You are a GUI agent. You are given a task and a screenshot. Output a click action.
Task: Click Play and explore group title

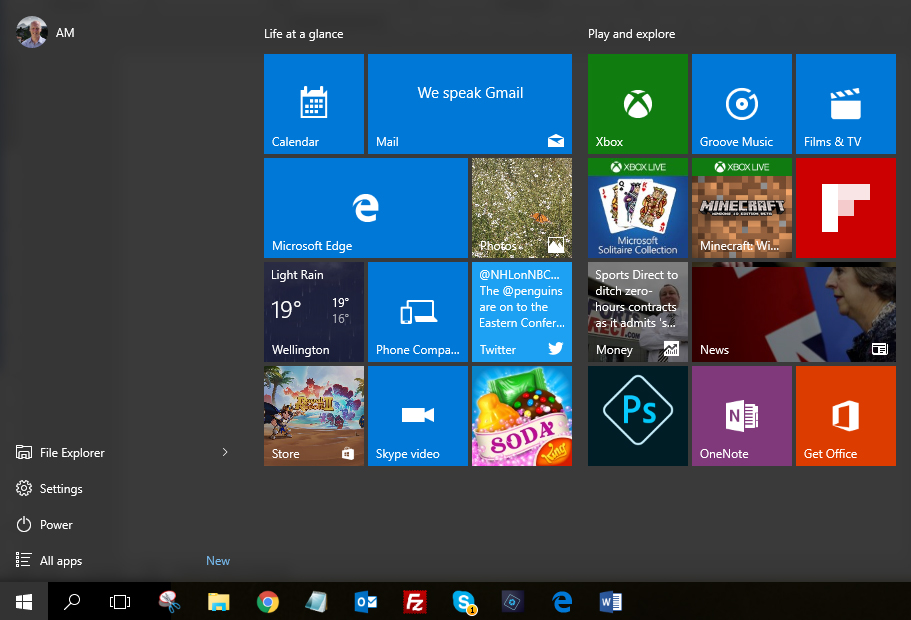point(632,34)
